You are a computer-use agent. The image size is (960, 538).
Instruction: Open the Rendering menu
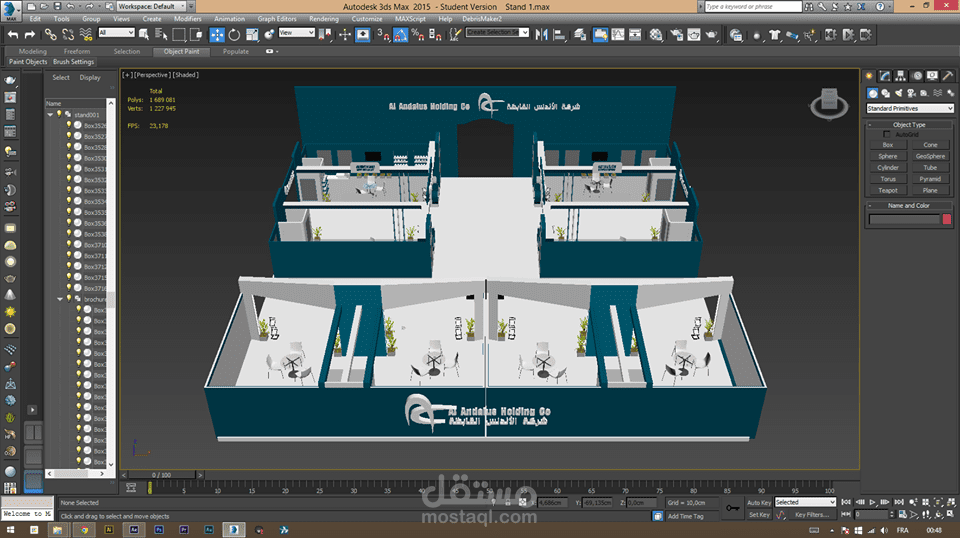[x=324, y=19]
